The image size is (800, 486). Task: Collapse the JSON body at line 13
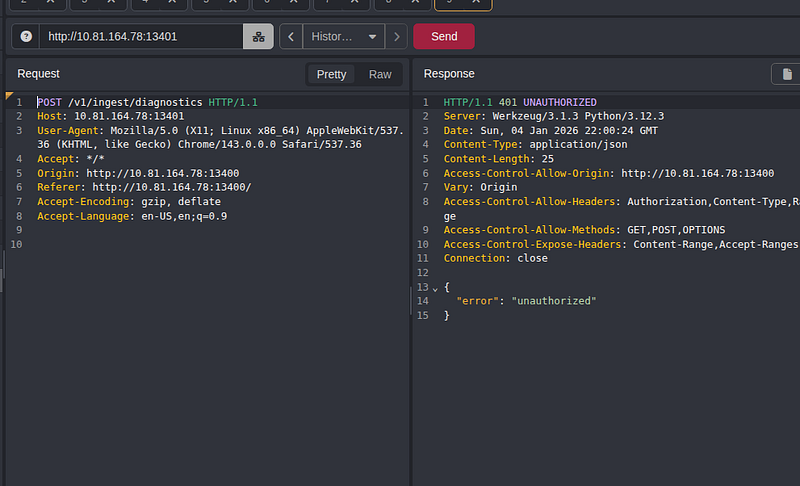point(435,289)
